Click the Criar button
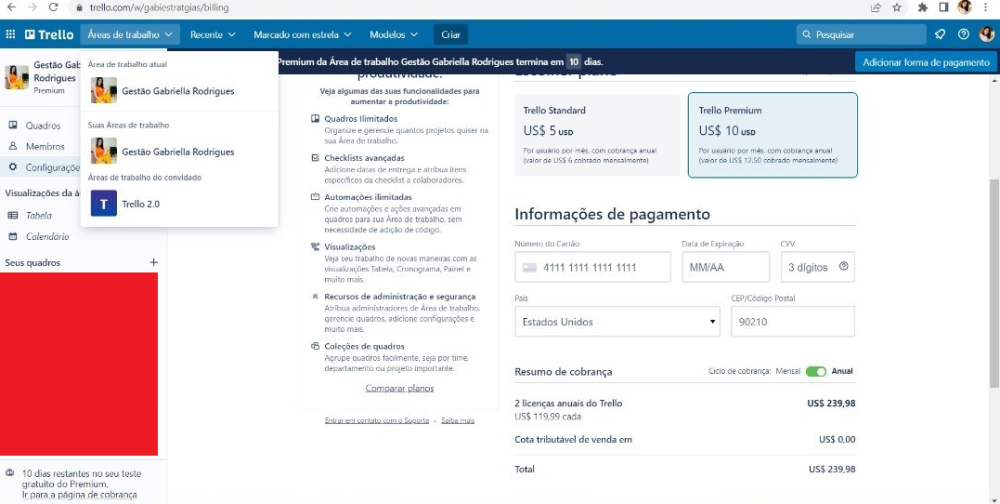The image size is (1000, 504). coord(451,34)
